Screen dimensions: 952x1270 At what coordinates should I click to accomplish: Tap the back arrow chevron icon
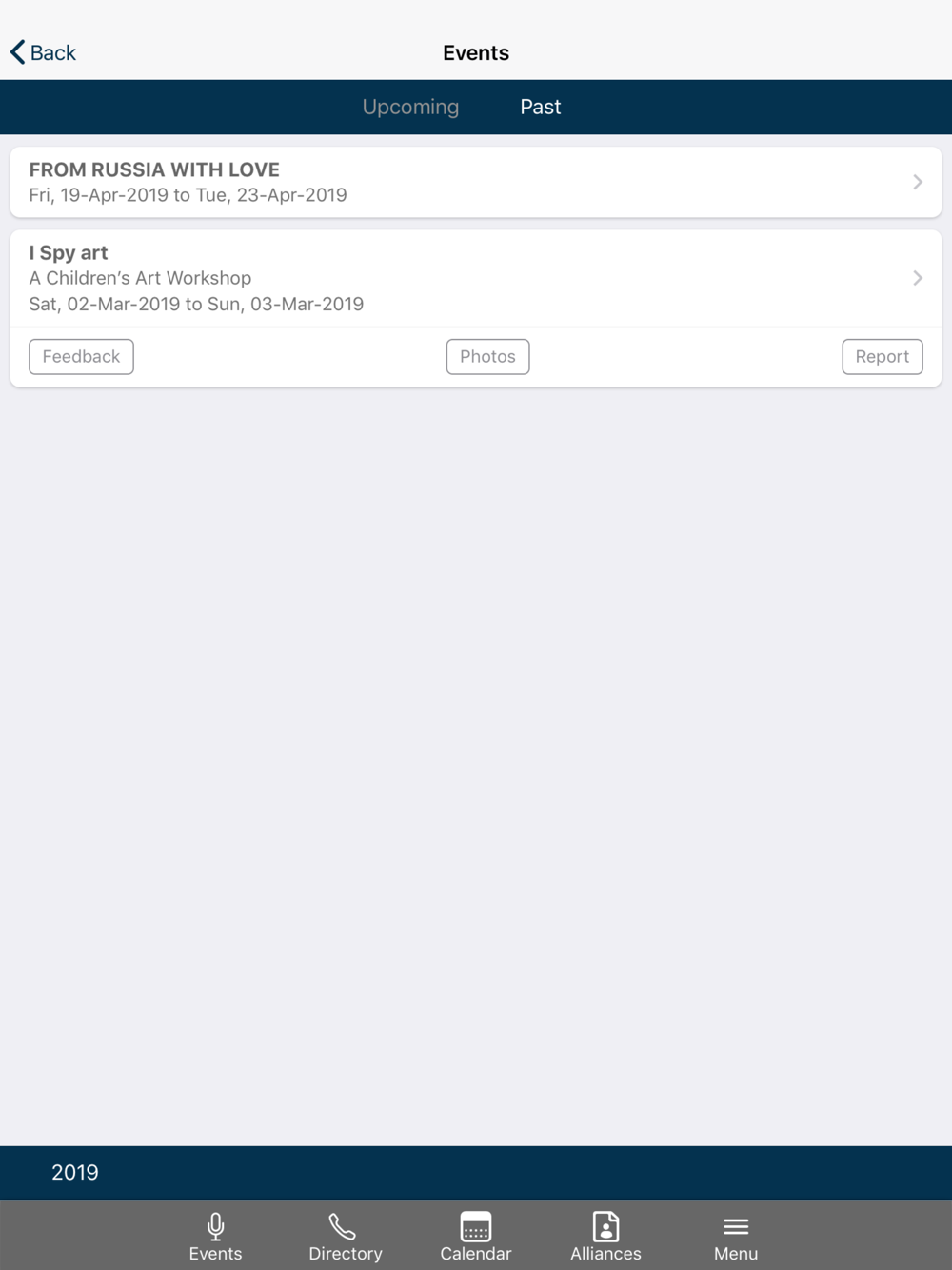coord(17,52)
